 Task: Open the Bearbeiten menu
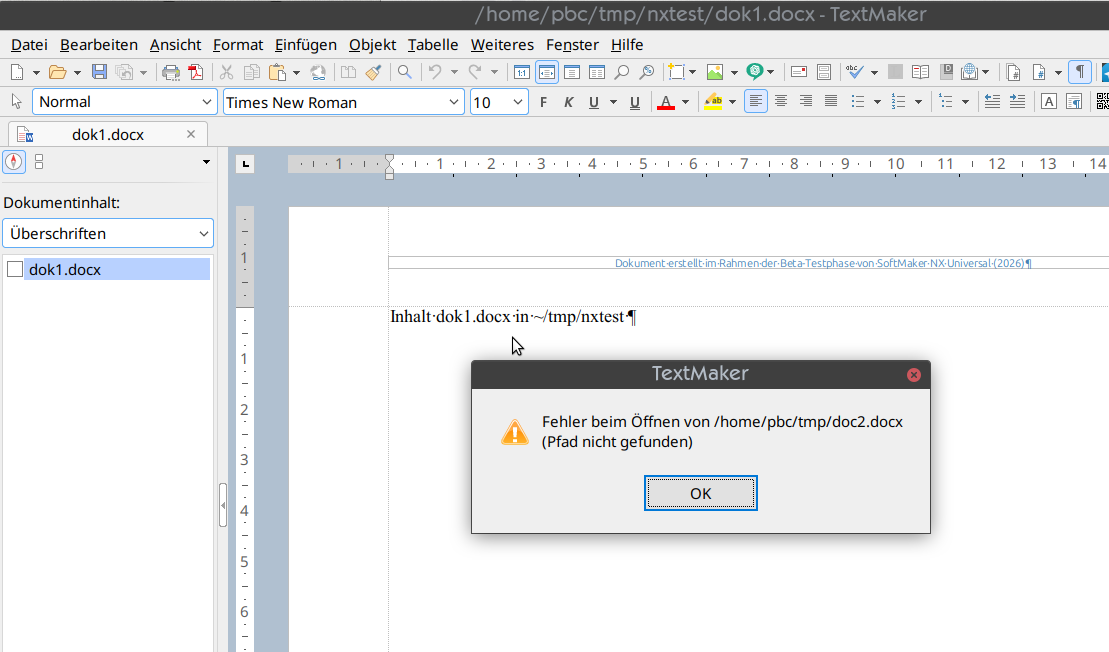click(99, 45)
